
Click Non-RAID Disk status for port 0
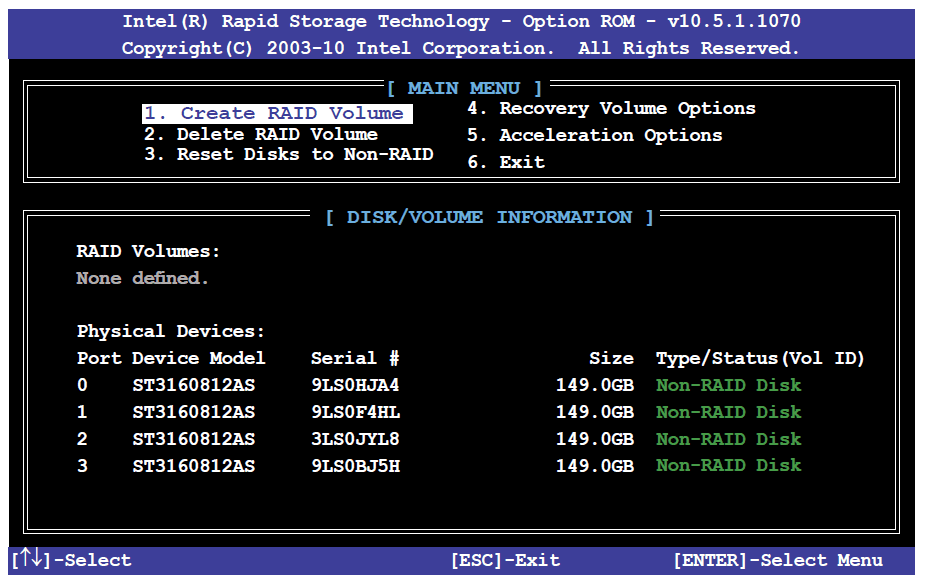[x=728, y=385]
